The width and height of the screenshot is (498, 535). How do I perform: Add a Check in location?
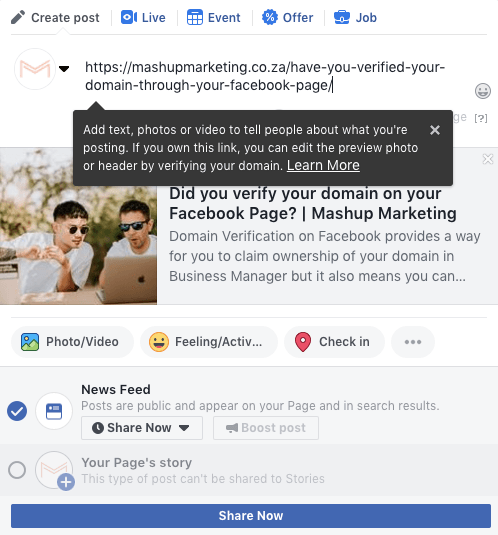coord(334,342)
